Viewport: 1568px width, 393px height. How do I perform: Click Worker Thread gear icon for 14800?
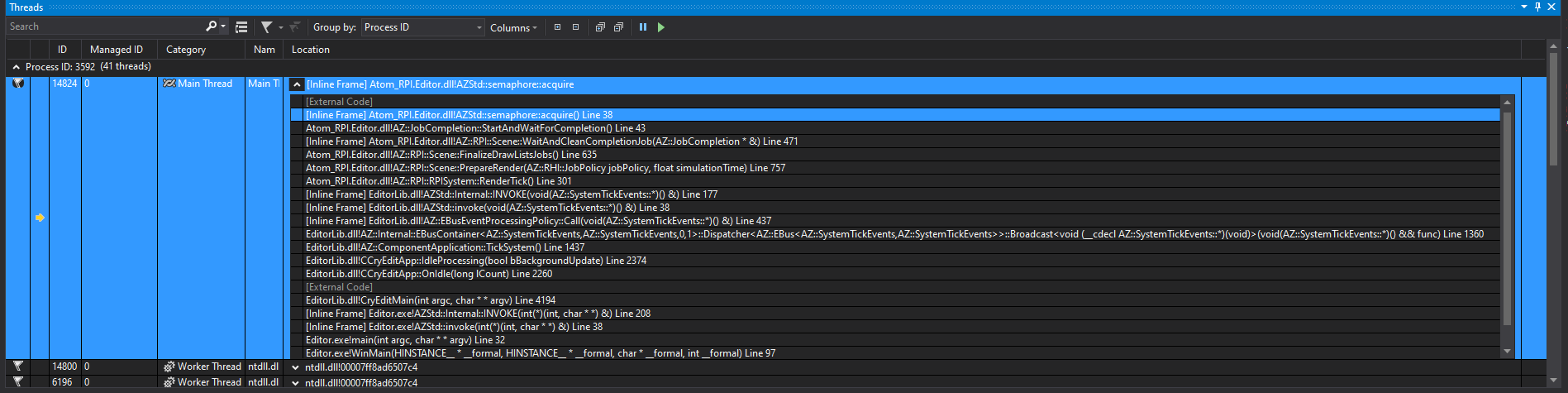pyautogui.click(x=169, y=367)
